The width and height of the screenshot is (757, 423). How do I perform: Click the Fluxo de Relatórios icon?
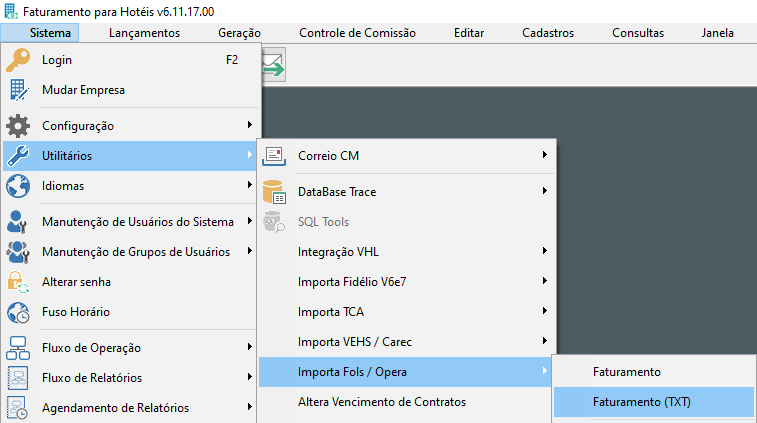pos(18,378)
